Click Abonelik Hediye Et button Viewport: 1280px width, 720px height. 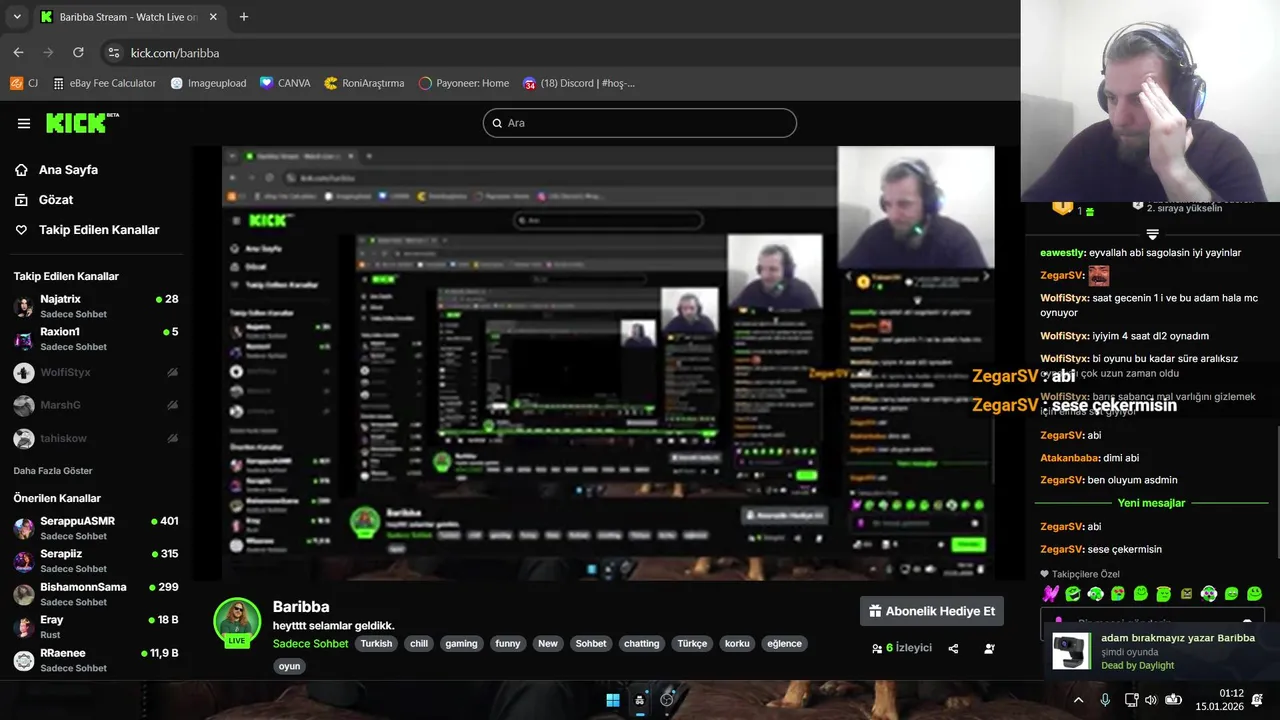[x=932, y=611]
